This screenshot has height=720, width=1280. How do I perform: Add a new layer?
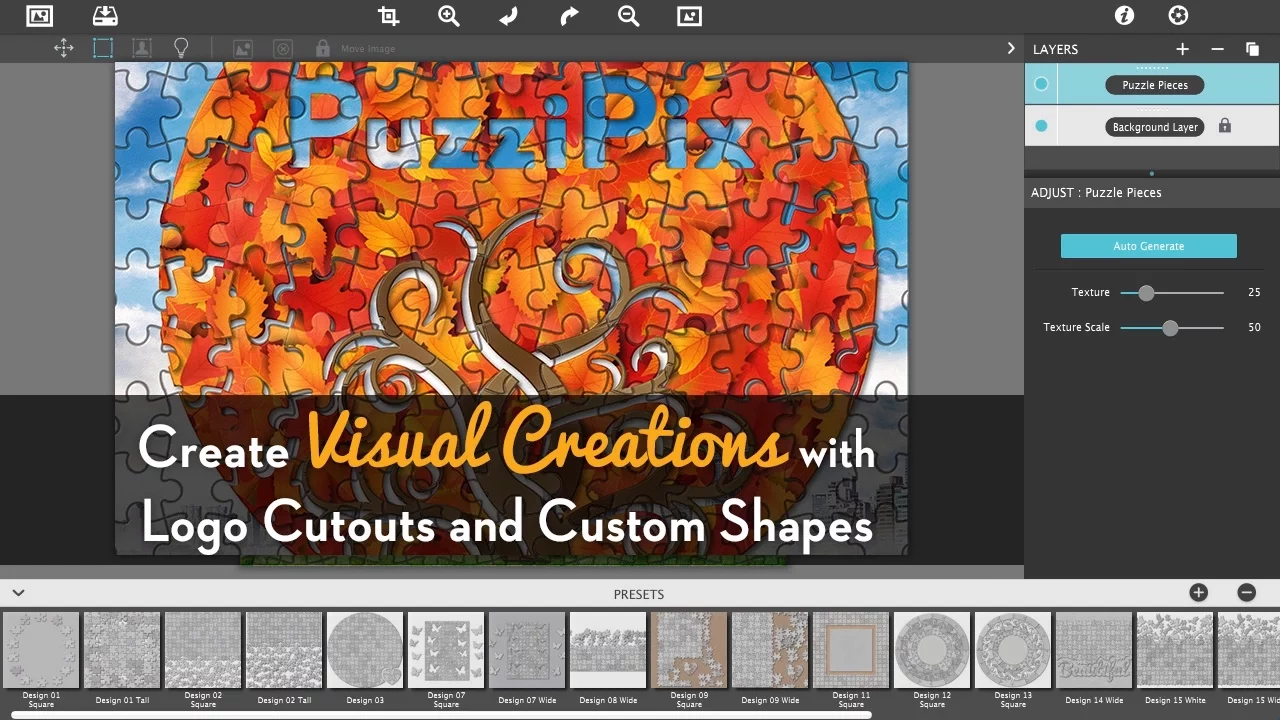click(x=1182, y=49)
